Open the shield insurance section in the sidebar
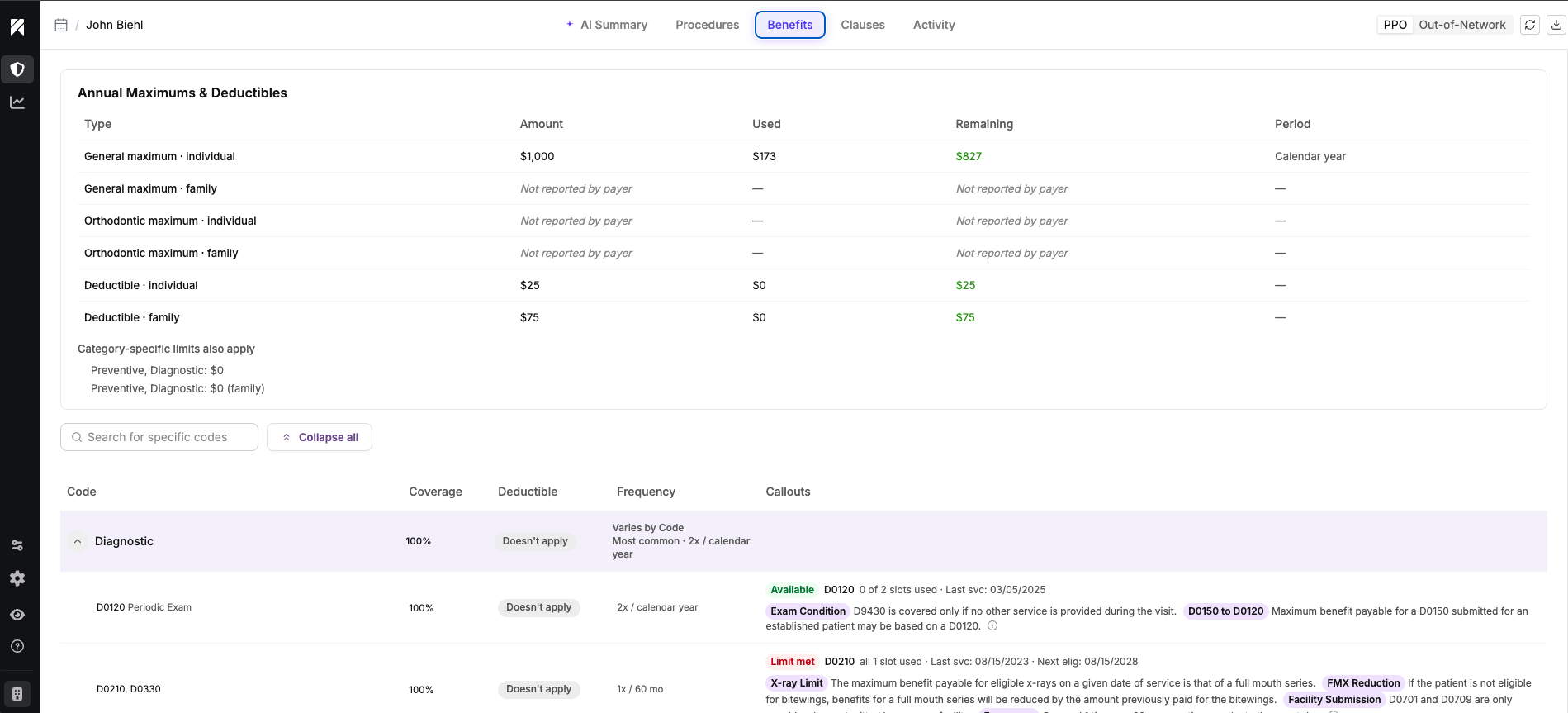1568x713 pixels. [x=17, y=69]
